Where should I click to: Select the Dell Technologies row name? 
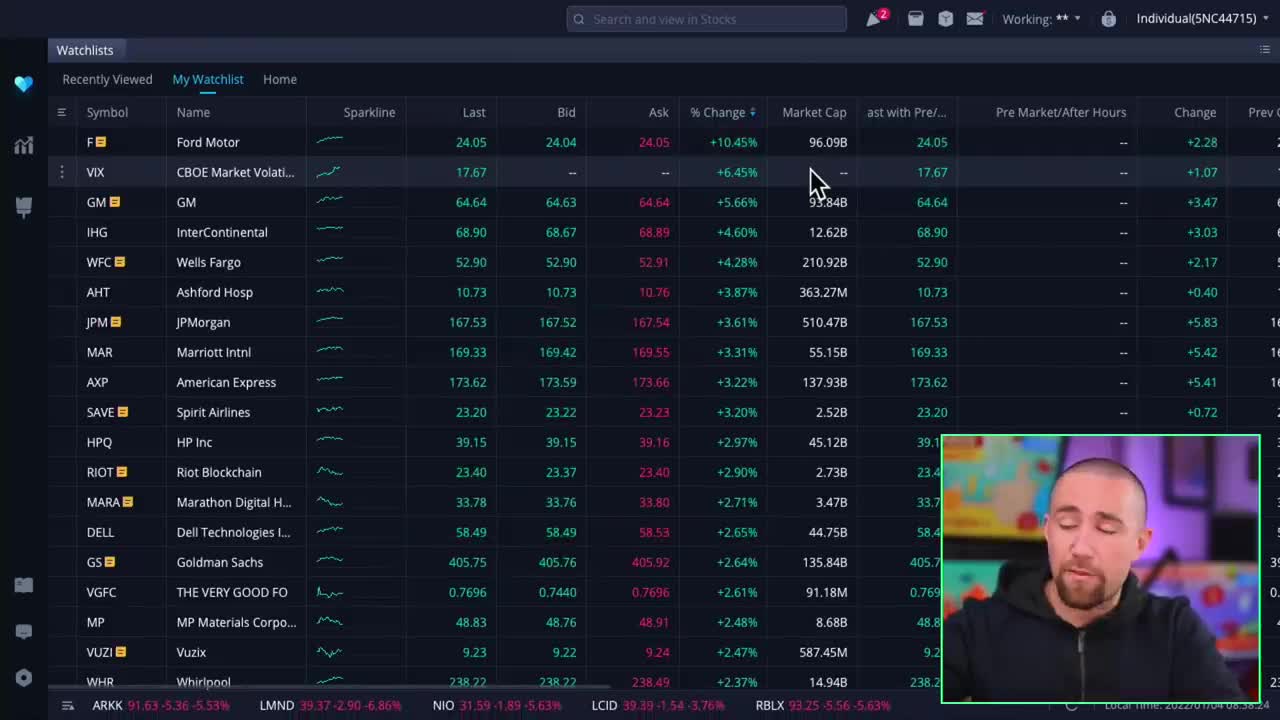click(x=233, y=532)
